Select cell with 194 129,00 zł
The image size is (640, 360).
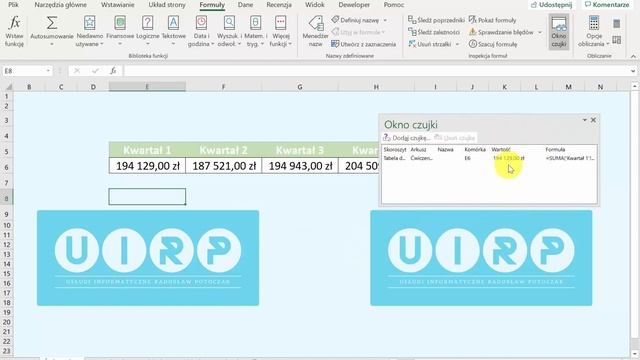coord(147,166)
